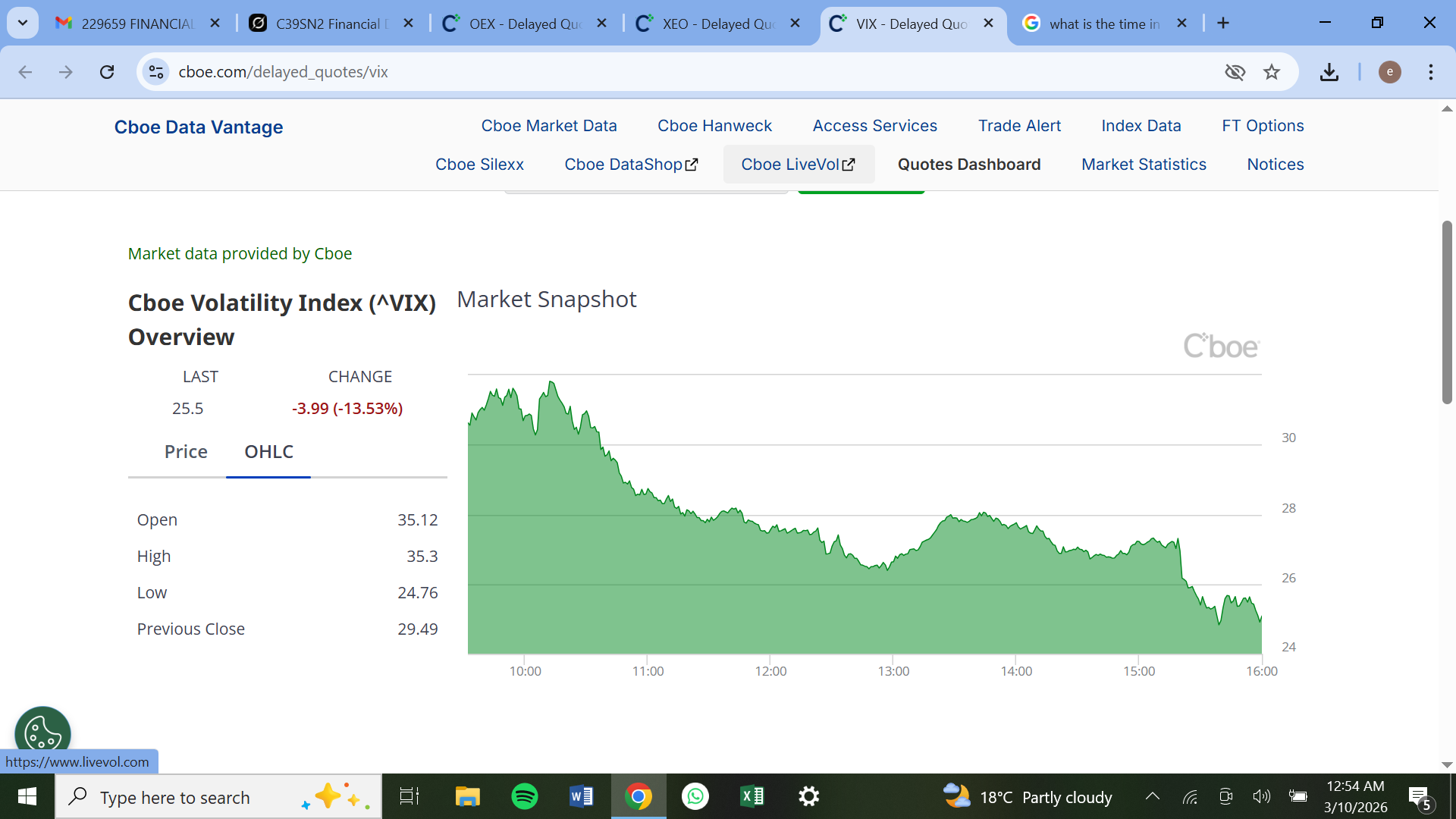This screenshot has width=1456, height=819.
Task: Open the Chrome profile avatar
Action: (1390, 72)
